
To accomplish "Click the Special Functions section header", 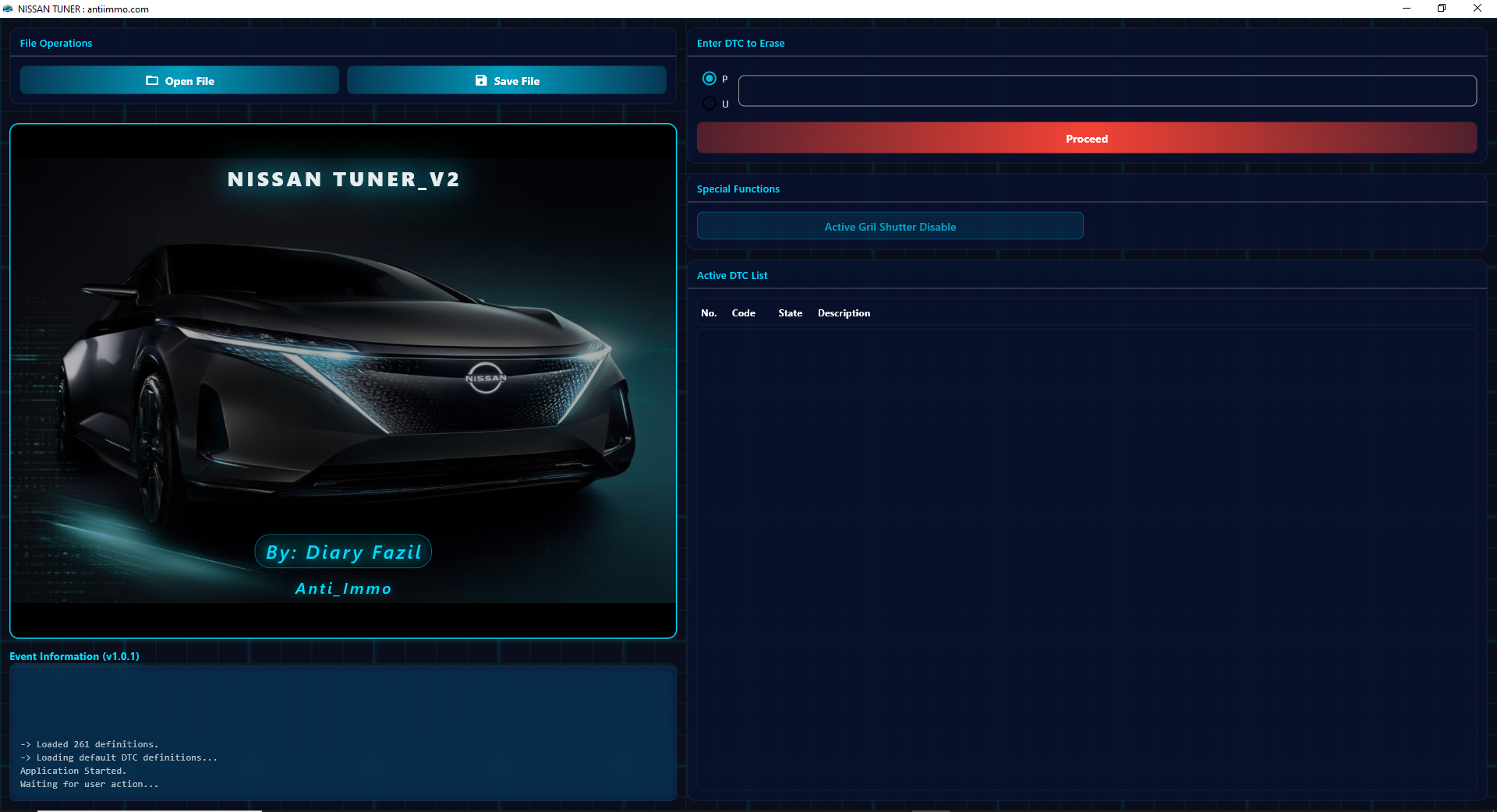I will point(738,189).
